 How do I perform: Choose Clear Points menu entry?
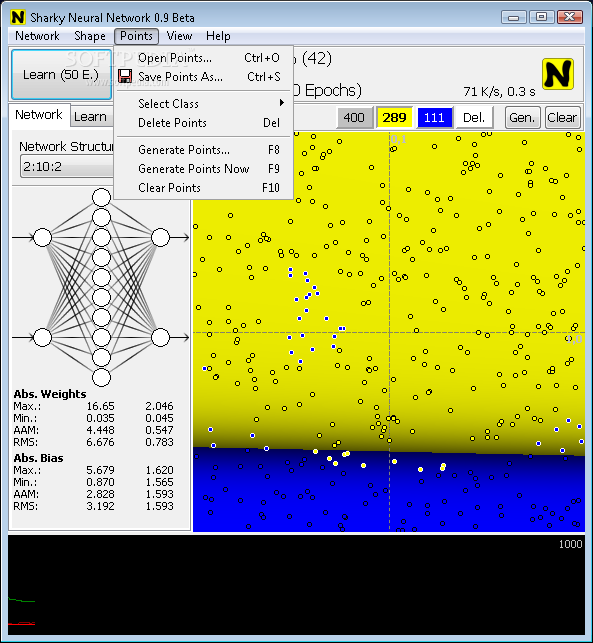pos(203,187)
